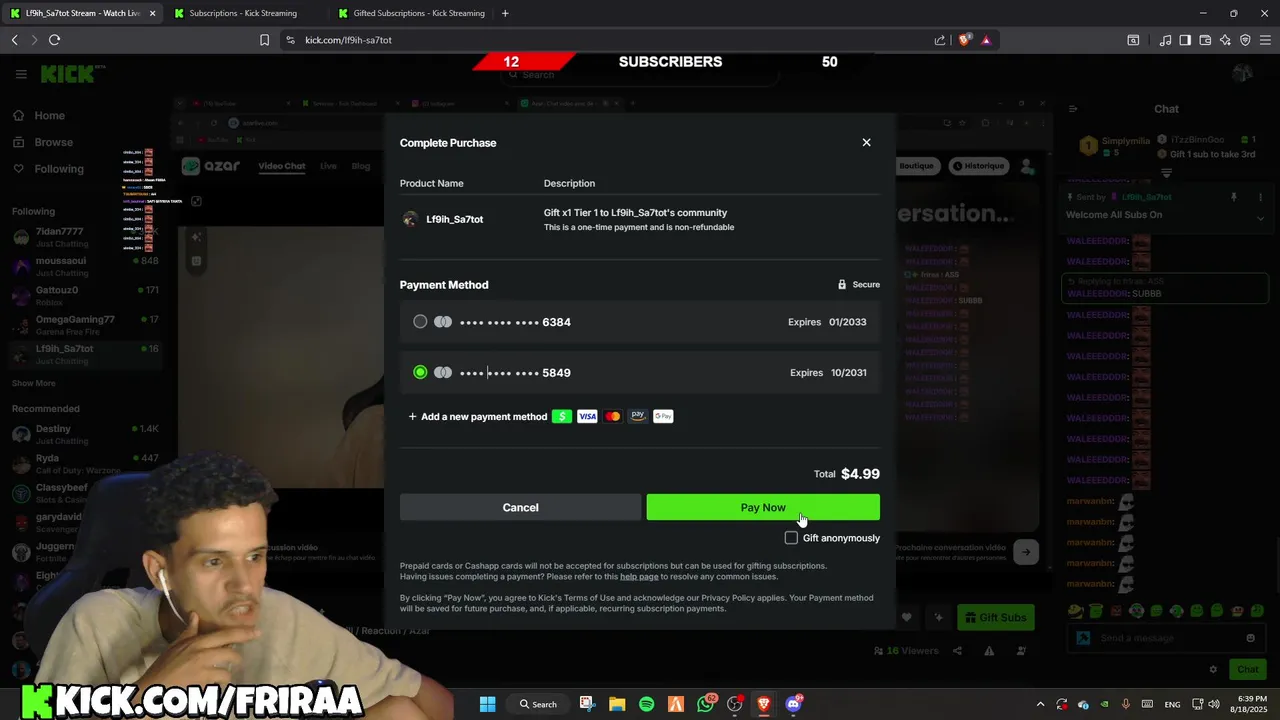Open OmegaGaming77 channel in Following list
1280x720 pixels.
pyautogui.click(x=85, y=324)
